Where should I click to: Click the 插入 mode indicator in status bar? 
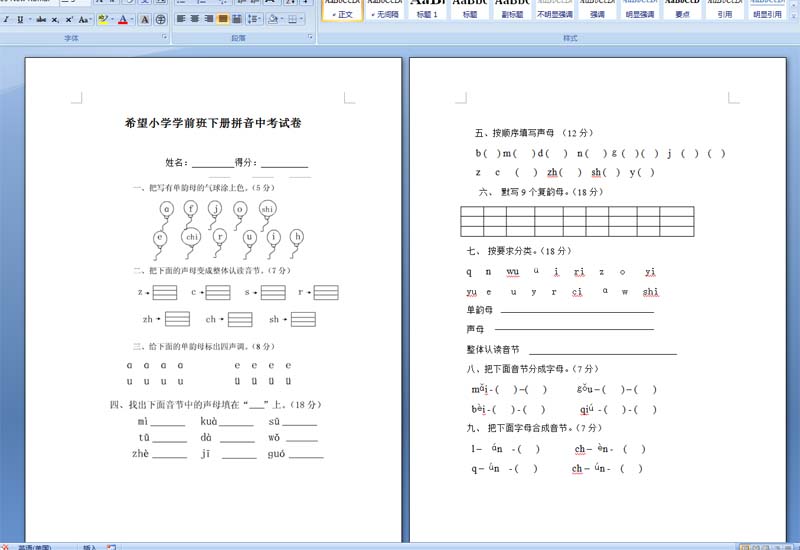click(90, 547)
